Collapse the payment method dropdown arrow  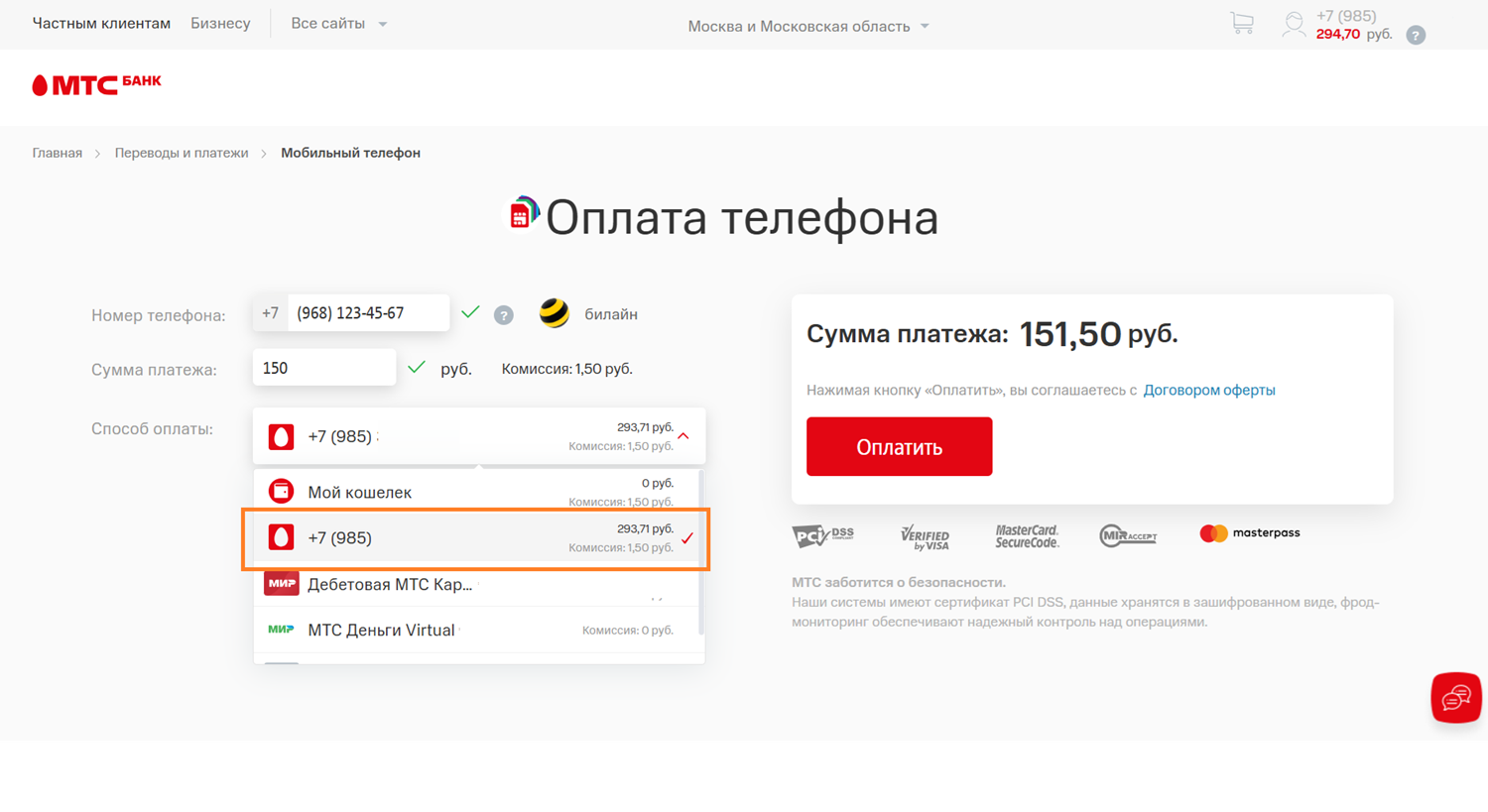[x=683, y=436]
